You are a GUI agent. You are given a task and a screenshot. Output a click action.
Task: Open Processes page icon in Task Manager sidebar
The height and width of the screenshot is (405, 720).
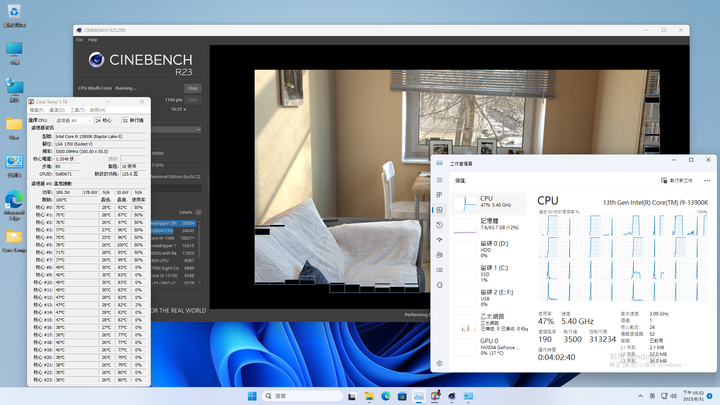click(x=439, y=195)
